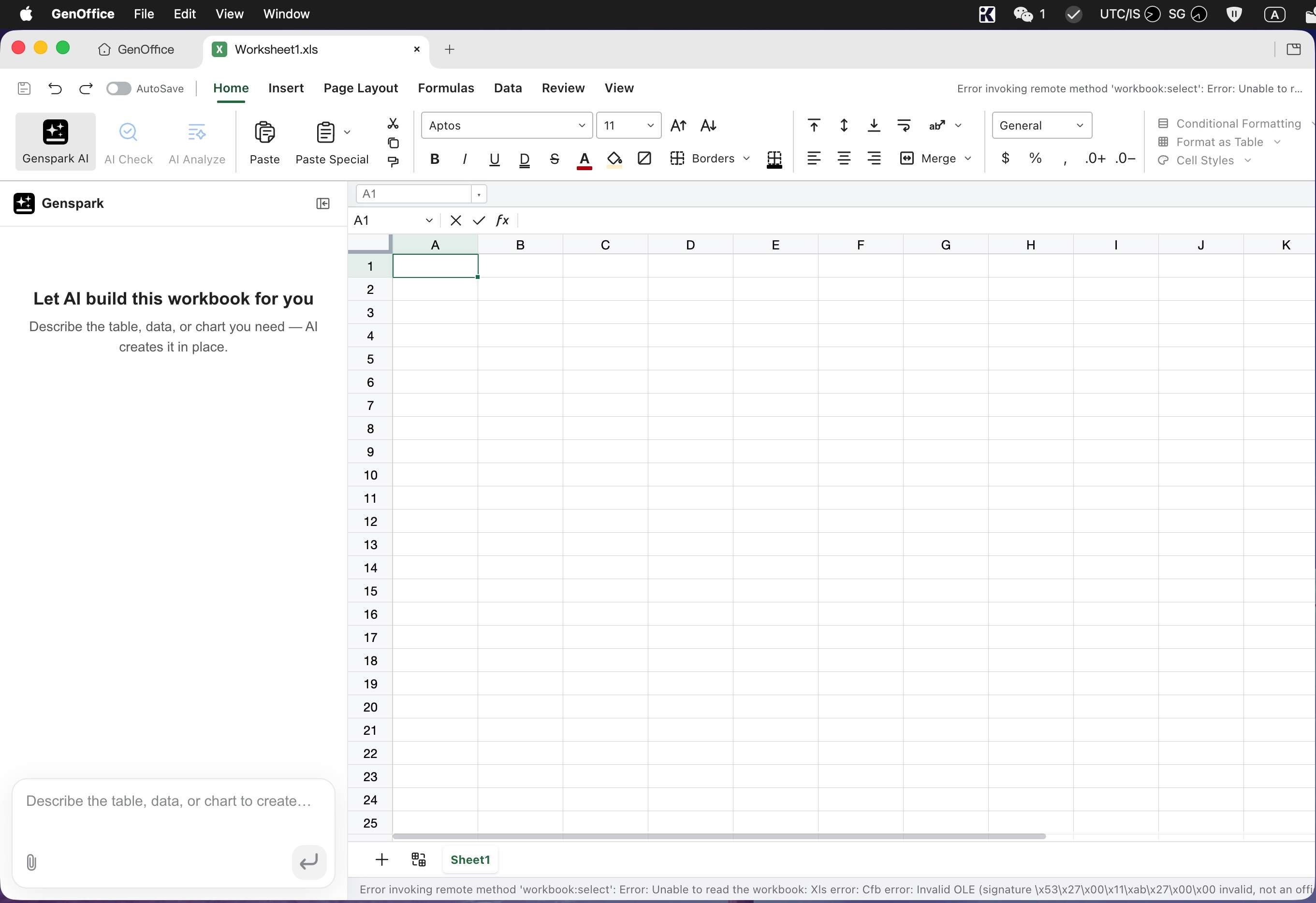Toggle wrap text icon
Viewport: 1316px width, 903px height.
(904, 126)
